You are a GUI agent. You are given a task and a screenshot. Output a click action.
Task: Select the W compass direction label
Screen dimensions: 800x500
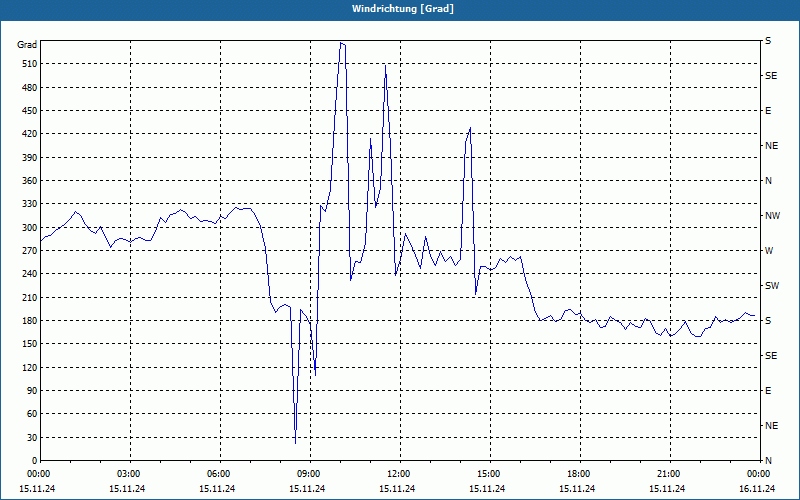coord(769,251)
